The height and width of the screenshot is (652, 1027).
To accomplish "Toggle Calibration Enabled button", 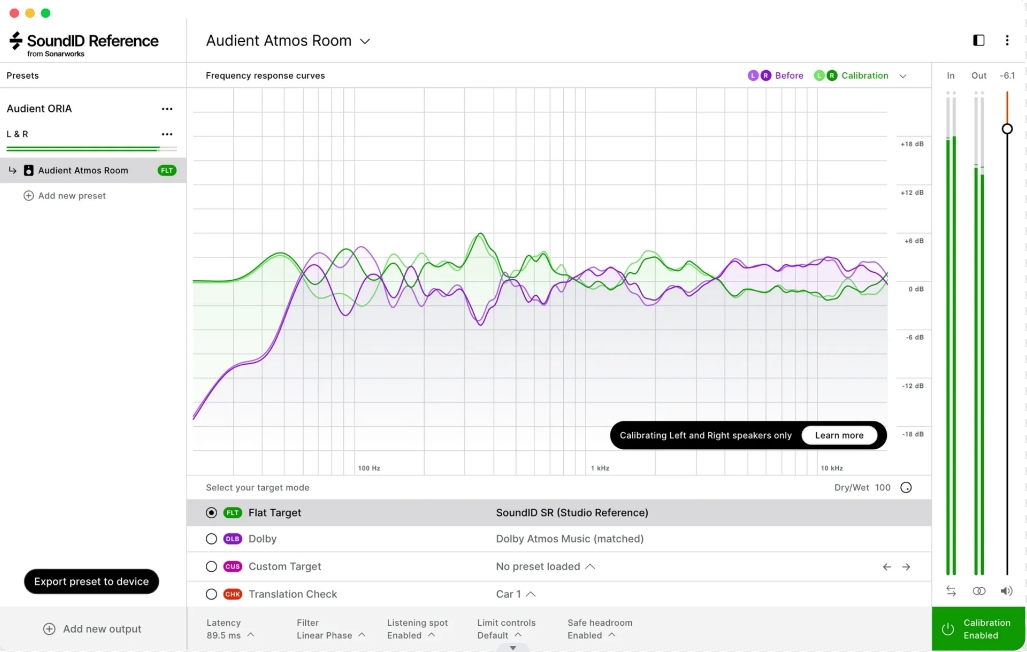I will coord(979,628).
